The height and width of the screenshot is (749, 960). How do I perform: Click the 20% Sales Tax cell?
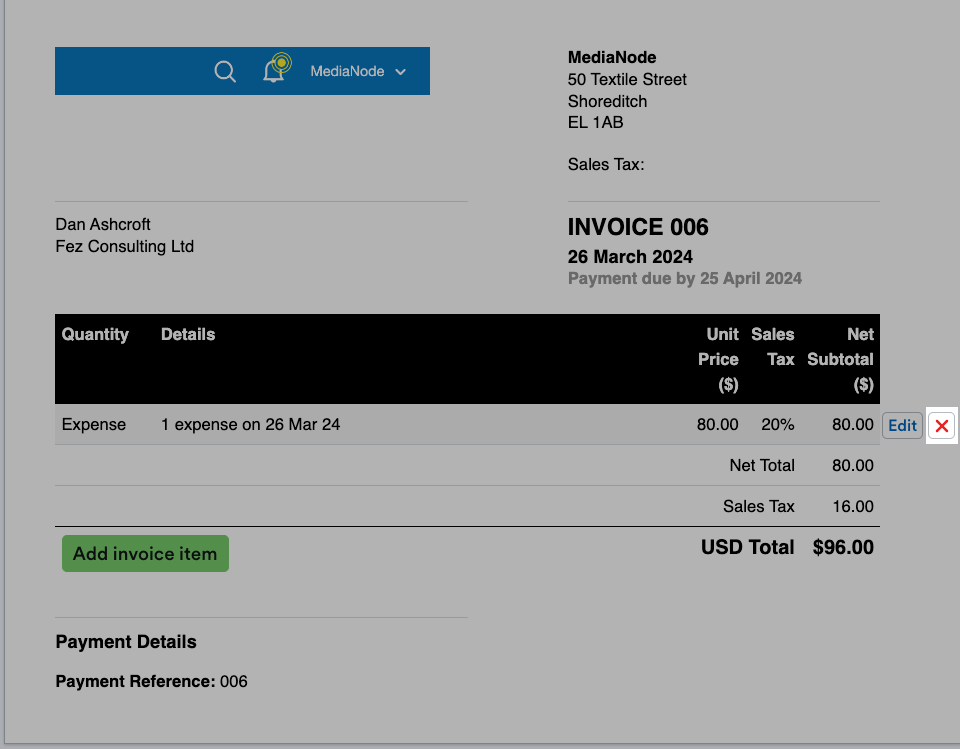pyautogui.click(x=779, y=424)
